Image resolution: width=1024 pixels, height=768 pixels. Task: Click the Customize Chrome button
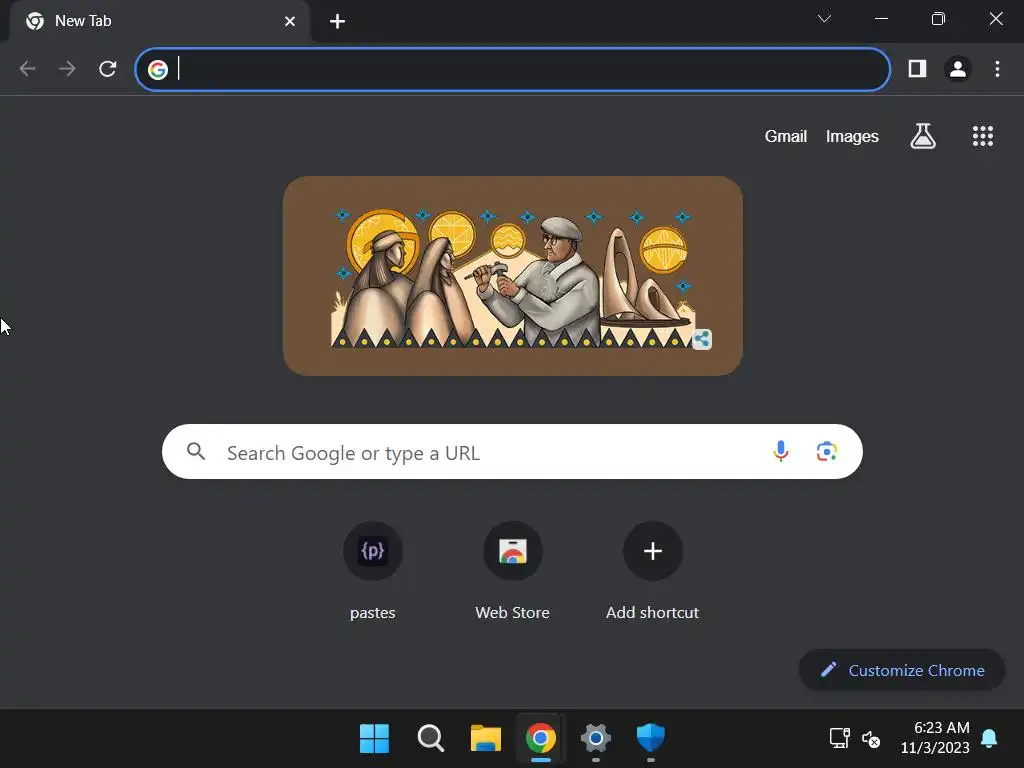(x=902, y=670)
